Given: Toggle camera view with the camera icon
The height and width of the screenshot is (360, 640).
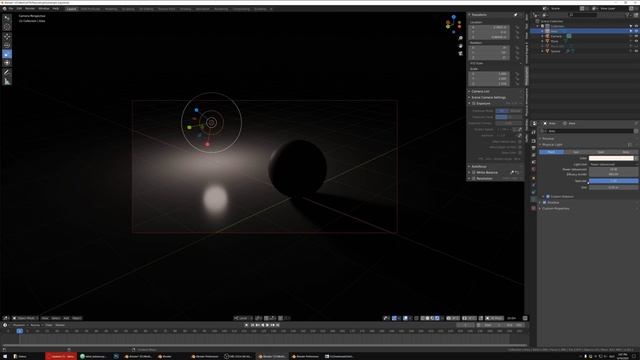Looking at the screenshot, I should point(460,53).
